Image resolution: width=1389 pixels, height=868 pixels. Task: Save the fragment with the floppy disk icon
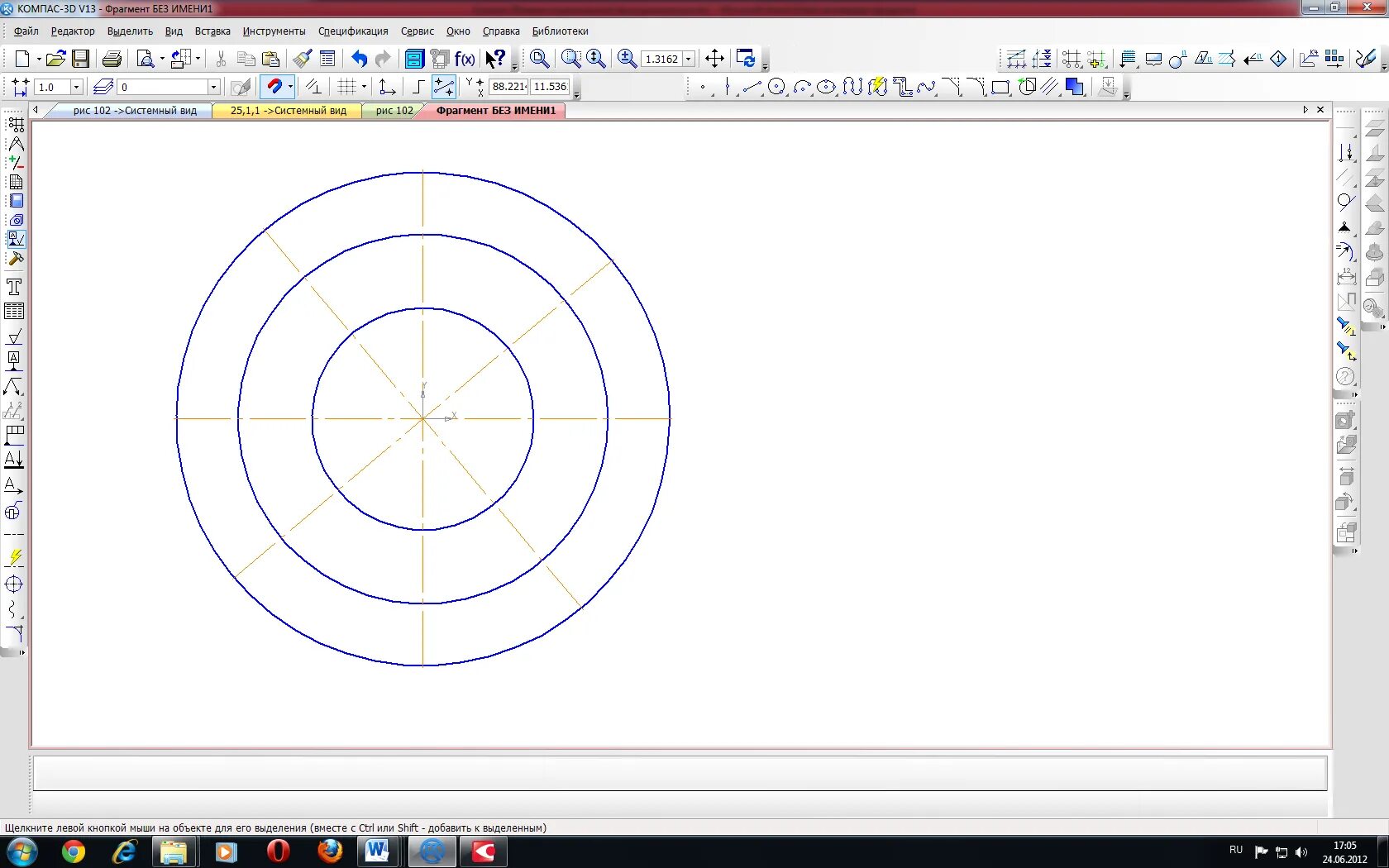coord(80,59)
